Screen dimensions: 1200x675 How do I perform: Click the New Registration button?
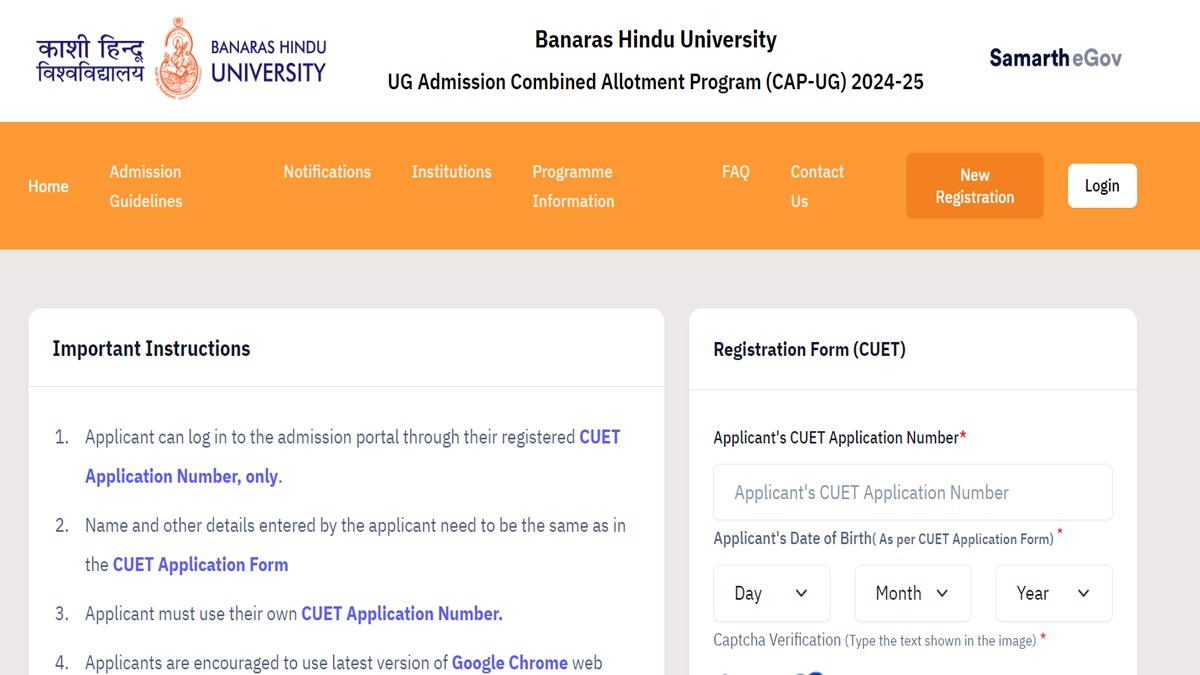pyautogui.click(x=975, y=186)
